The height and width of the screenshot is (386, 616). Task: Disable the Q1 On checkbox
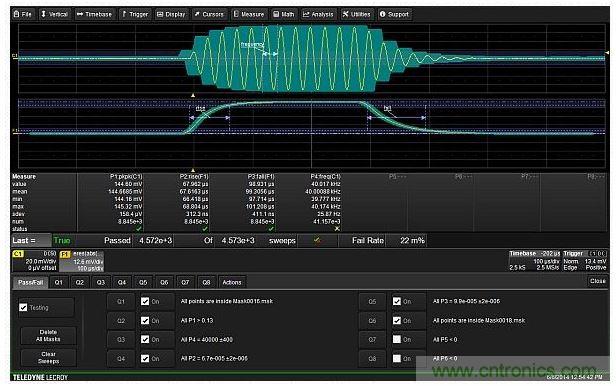(x=145, y=302)
